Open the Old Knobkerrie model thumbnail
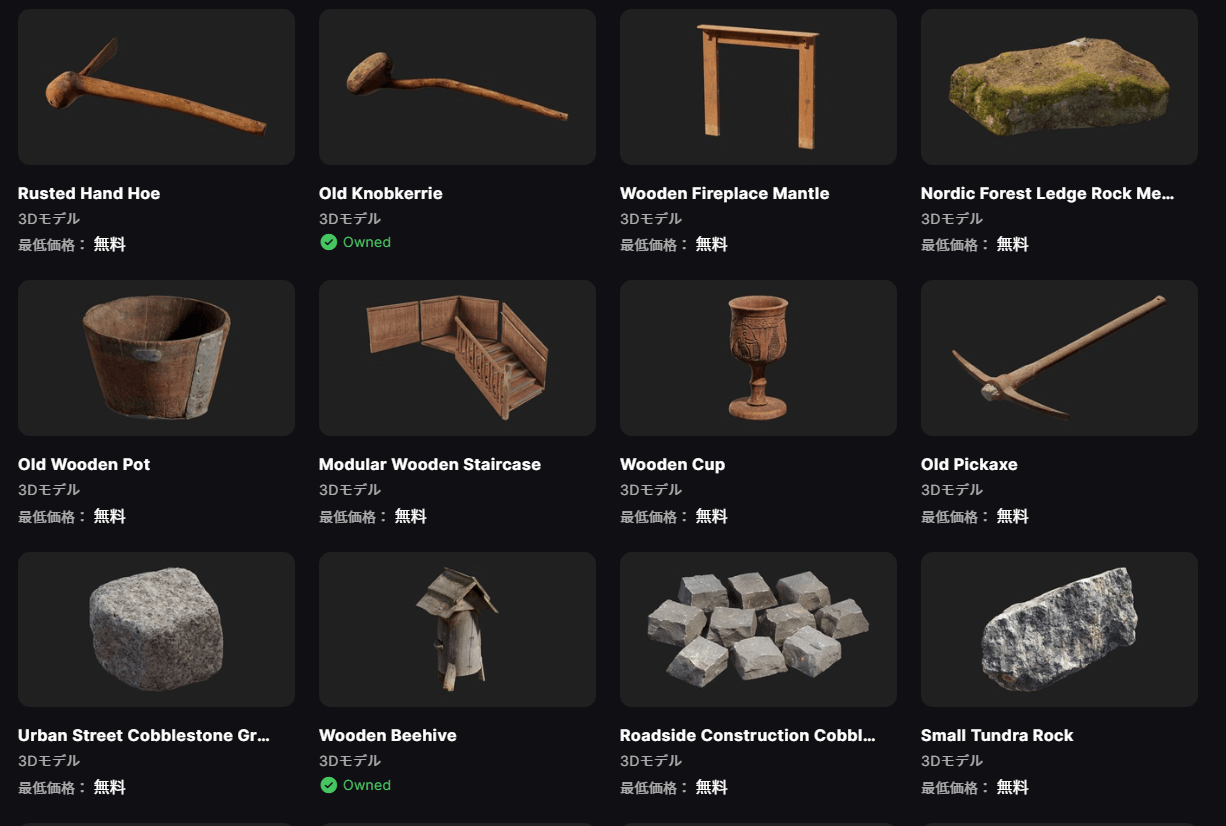 457,87
